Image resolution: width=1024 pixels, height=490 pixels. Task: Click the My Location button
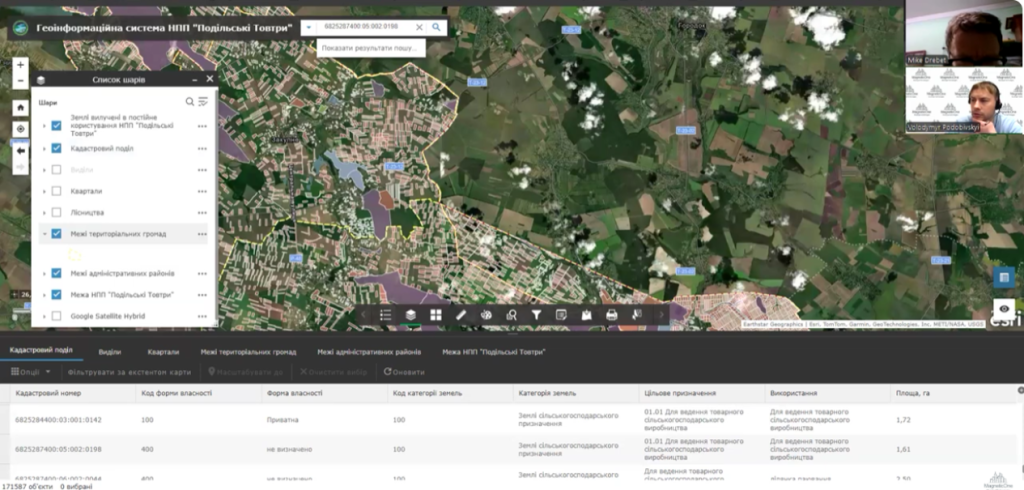[x=20, y=129]
